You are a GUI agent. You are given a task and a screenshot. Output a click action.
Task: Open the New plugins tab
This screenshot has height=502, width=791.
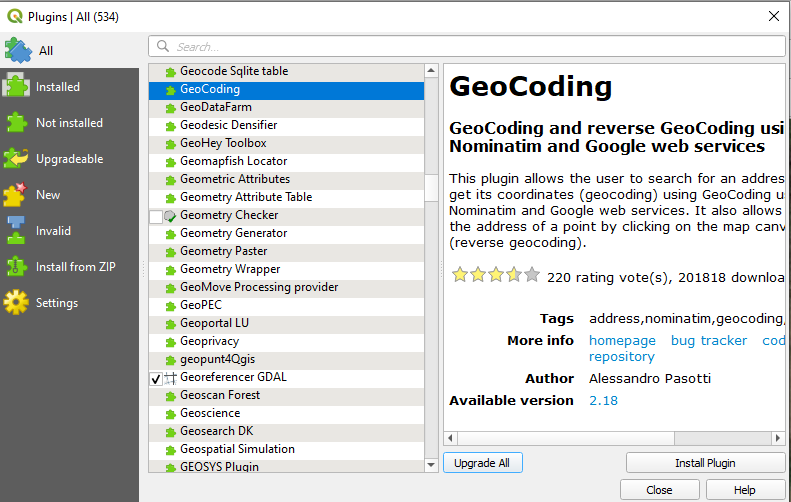(69, 195)
